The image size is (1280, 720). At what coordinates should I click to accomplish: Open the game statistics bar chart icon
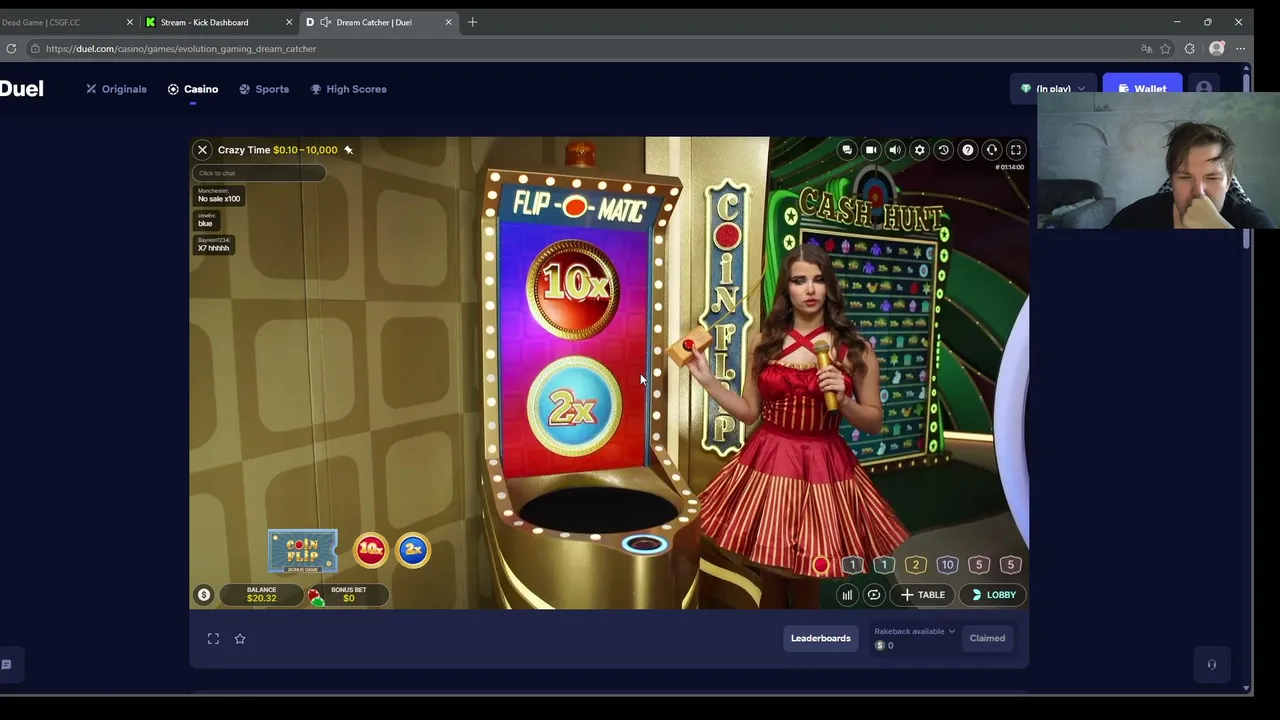coord(847,595)
